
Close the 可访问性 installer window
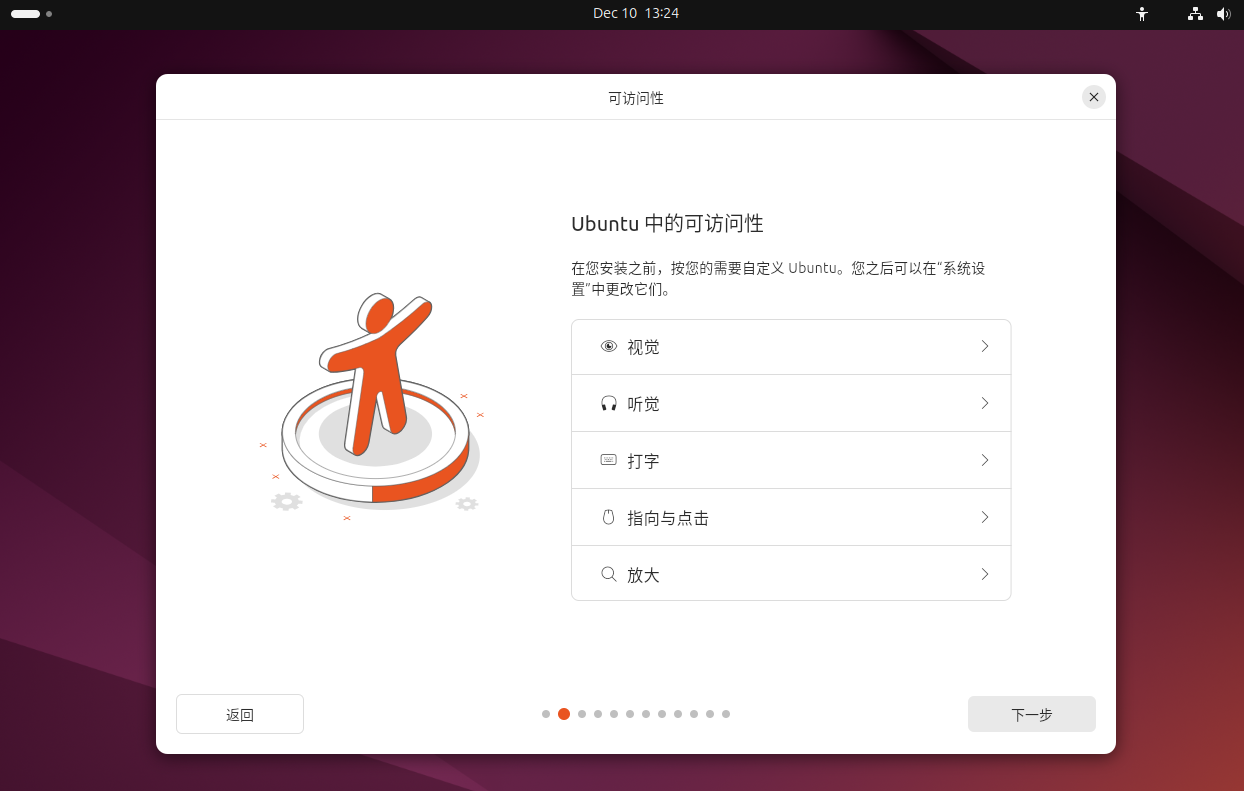pos(1094,97)
